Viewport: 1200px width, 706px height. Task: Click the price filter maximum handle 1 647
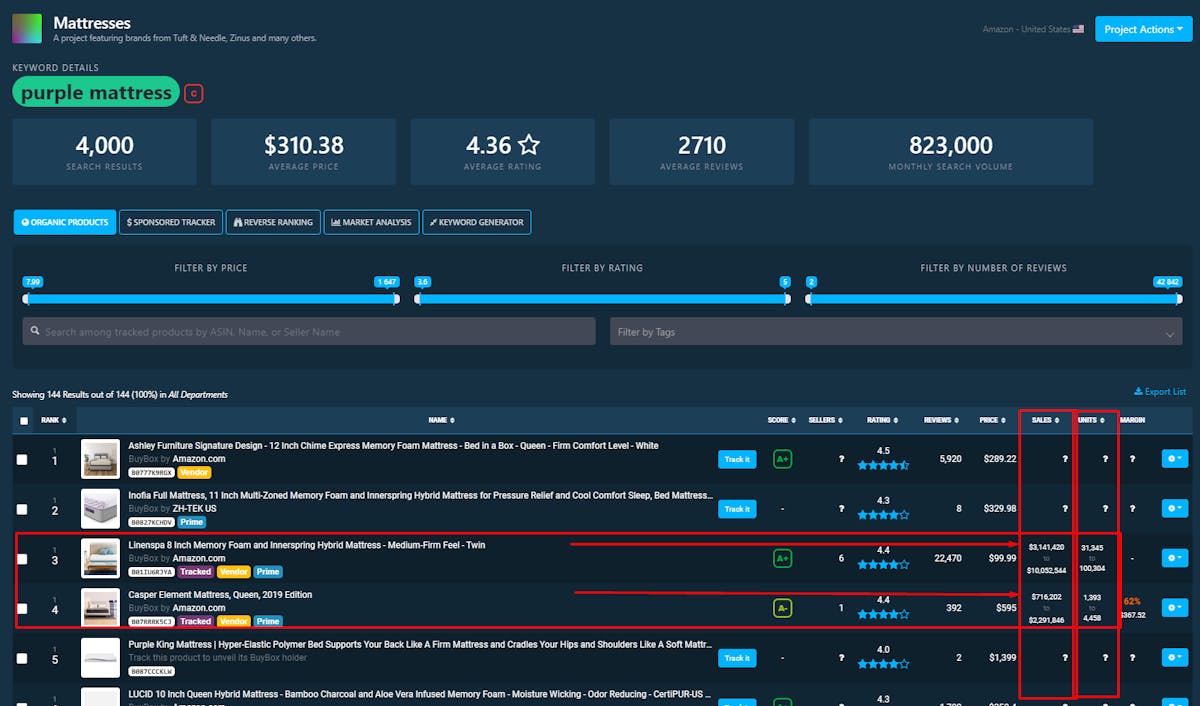click(396, 298)
